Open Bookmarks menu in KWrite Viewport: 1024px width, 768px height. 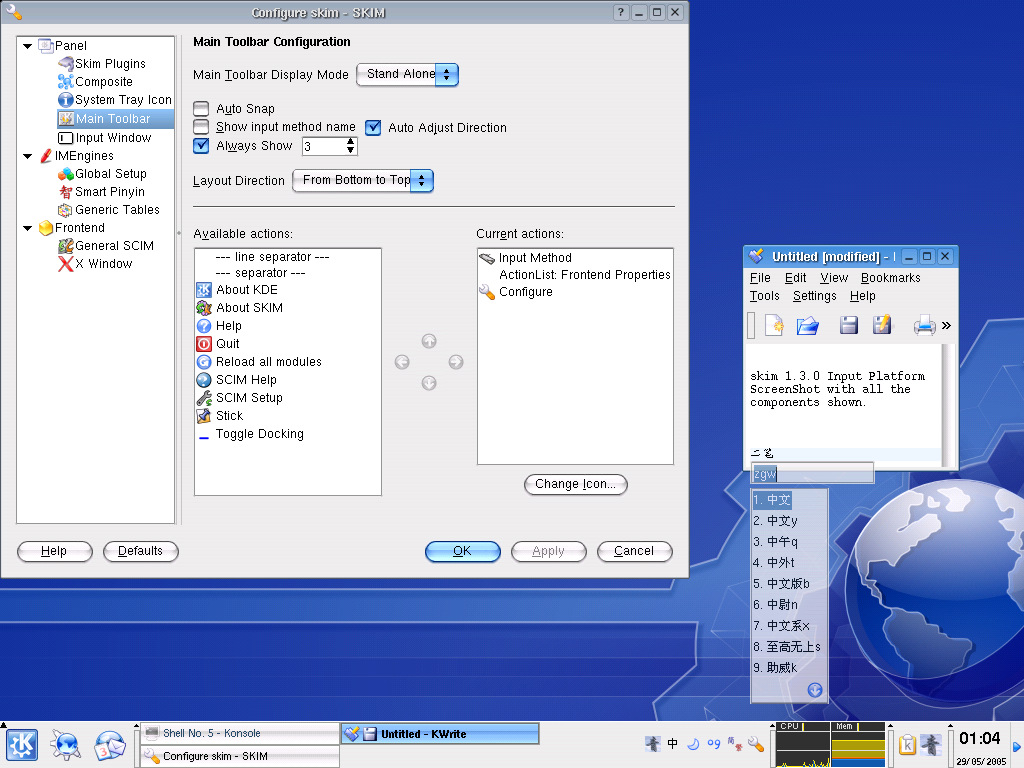tap(890, 278)
